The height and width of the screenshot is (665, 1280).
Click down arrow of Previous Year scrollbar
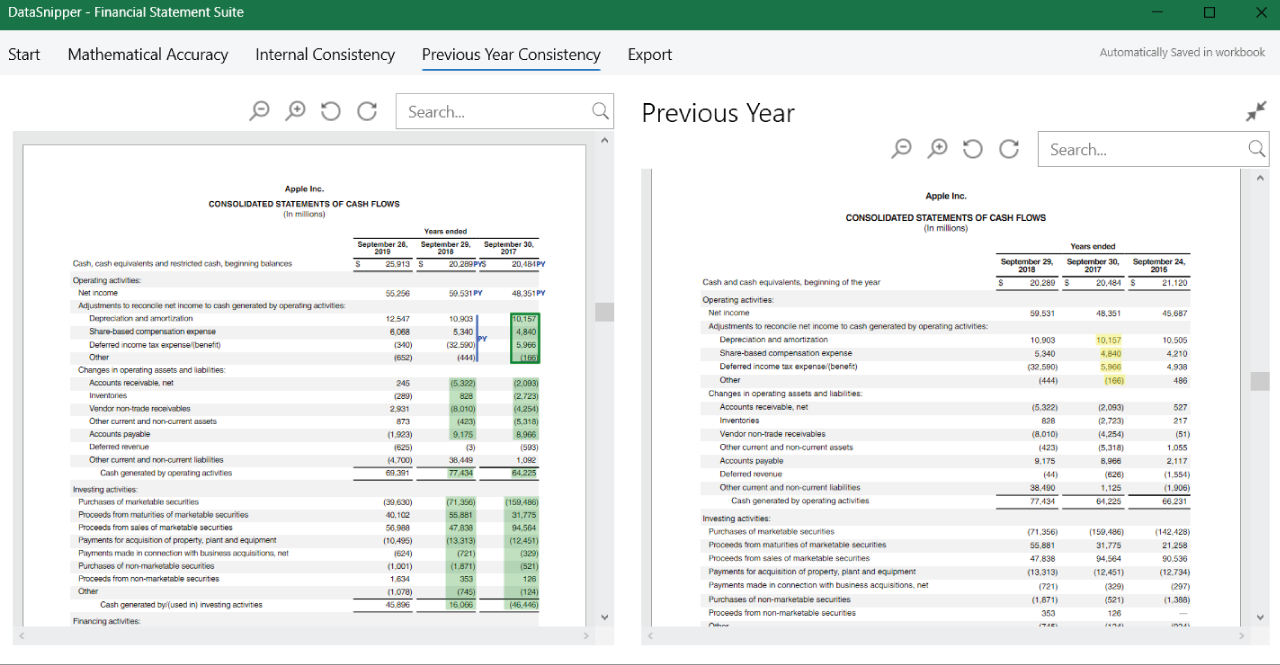tap(1260, 617)
